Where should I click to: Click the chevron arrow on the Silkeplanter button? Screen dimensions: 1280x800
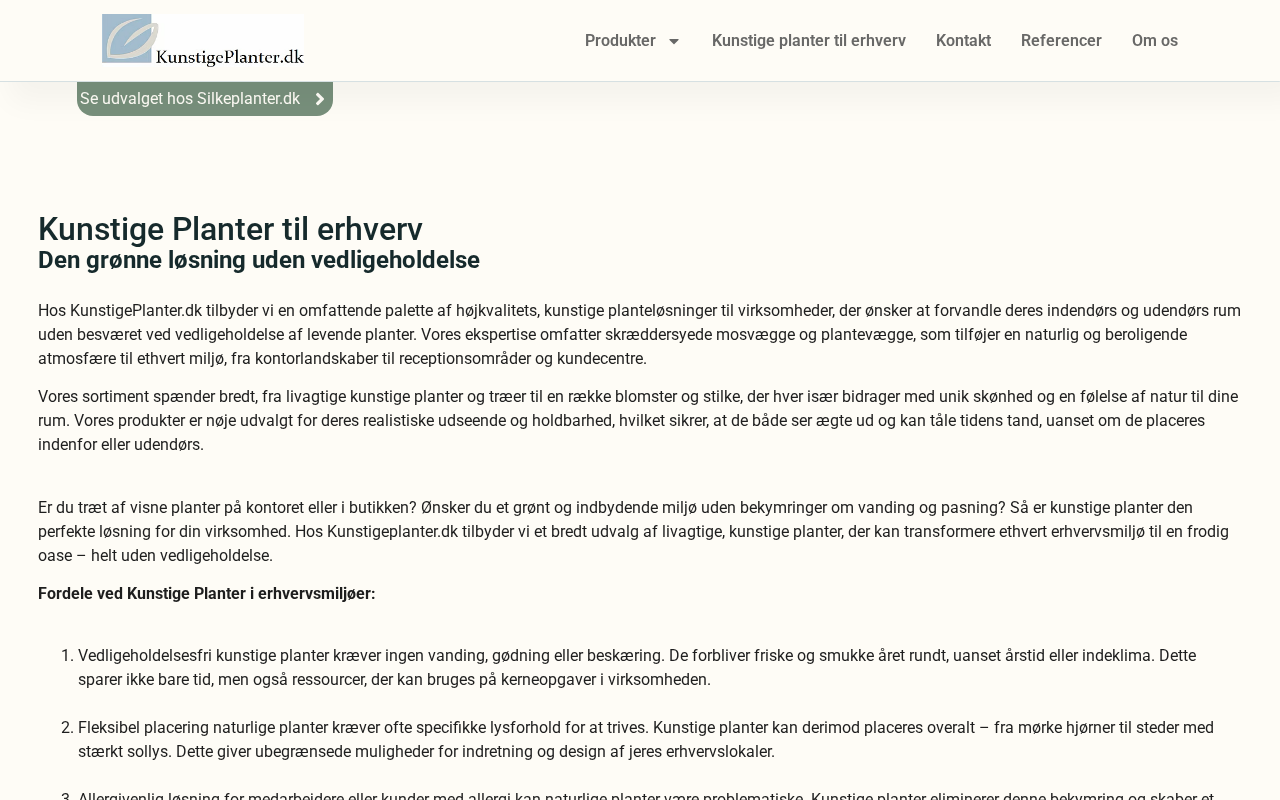(x=320, y=99)
